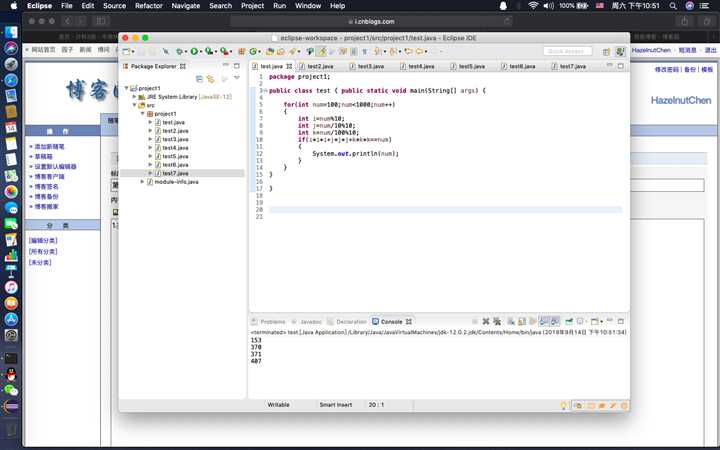Click Remove Launch icon in Console
This screenshot has width=720, height=450.
tap(486, 321)
